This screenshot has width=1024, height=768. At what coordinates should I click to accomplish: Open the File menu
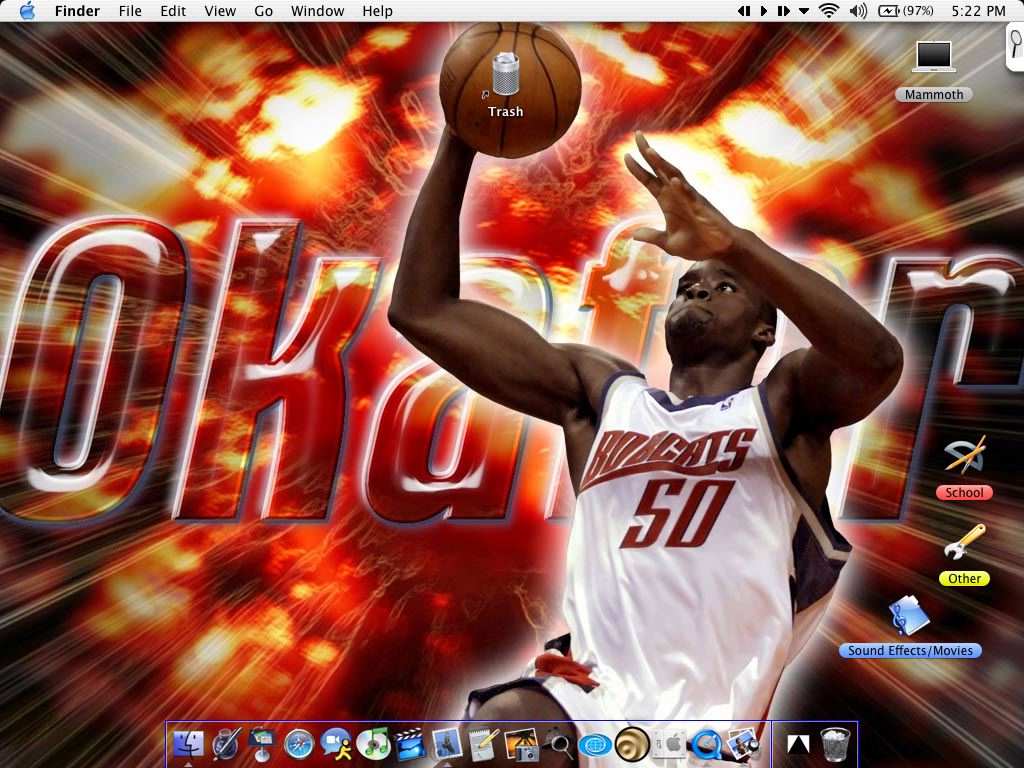[x=130, y=11]
